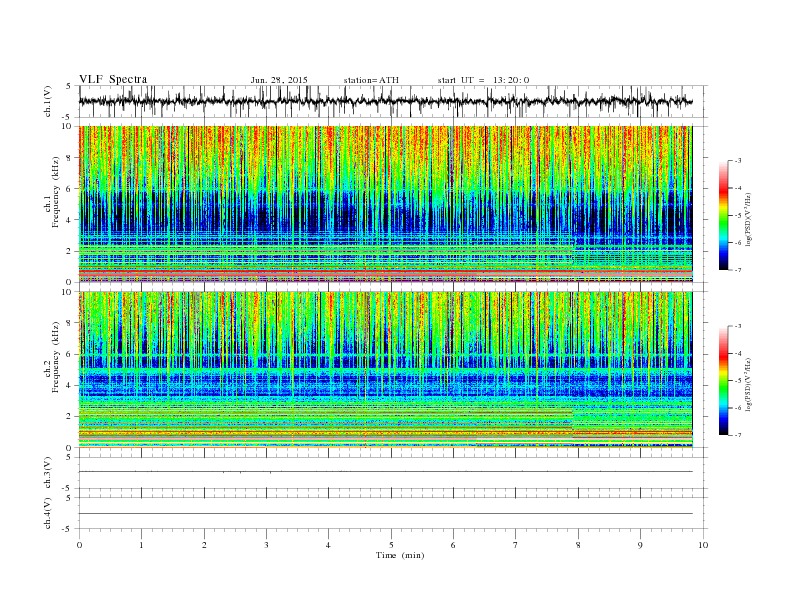The height and width of the screenshot is (612, 792).
Task: Click the ch.2 spectrogram panel
Action: 386,370
